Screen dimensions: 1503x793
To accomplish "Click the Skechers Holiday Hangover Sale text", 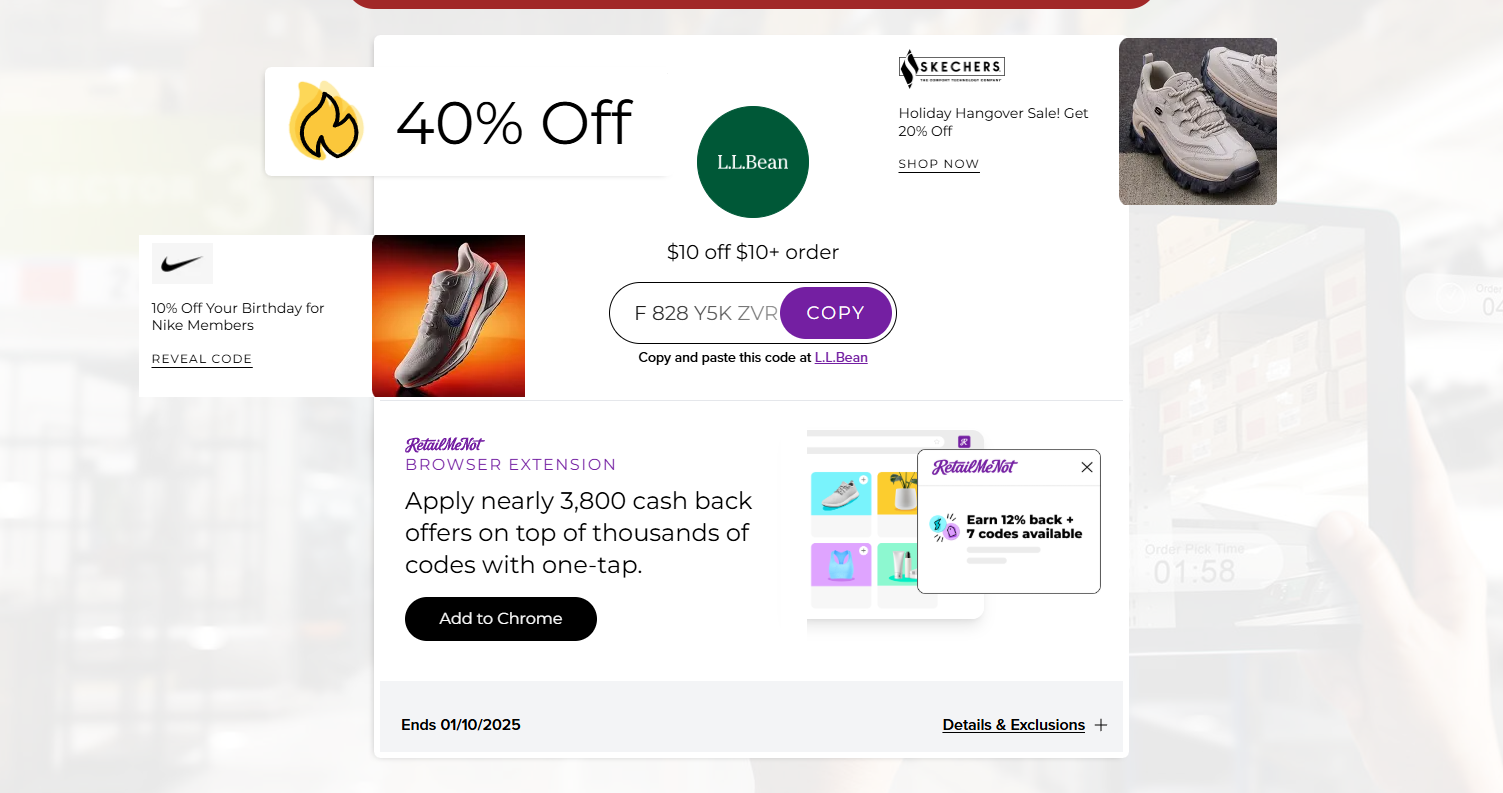I will pyautogui.click(x=993, y=122).
